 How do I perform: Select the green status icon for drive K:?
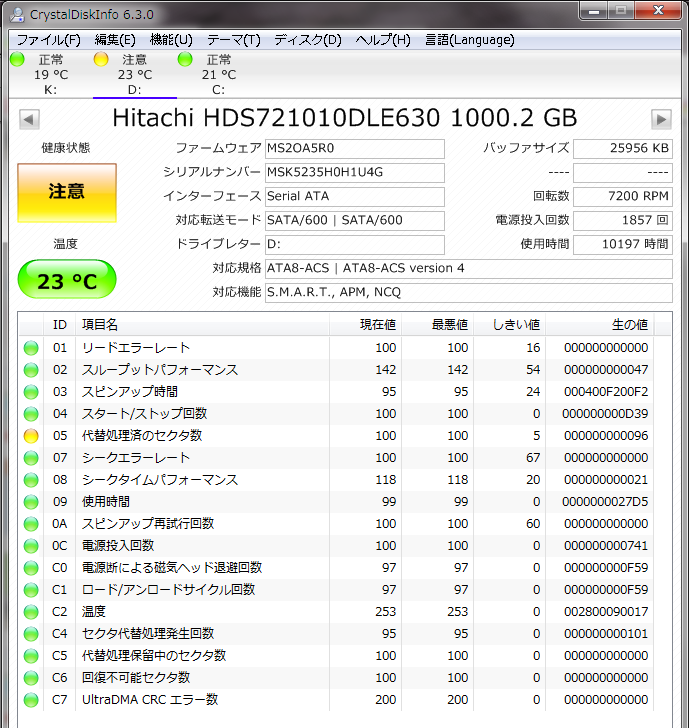click(x=17, y=60)
